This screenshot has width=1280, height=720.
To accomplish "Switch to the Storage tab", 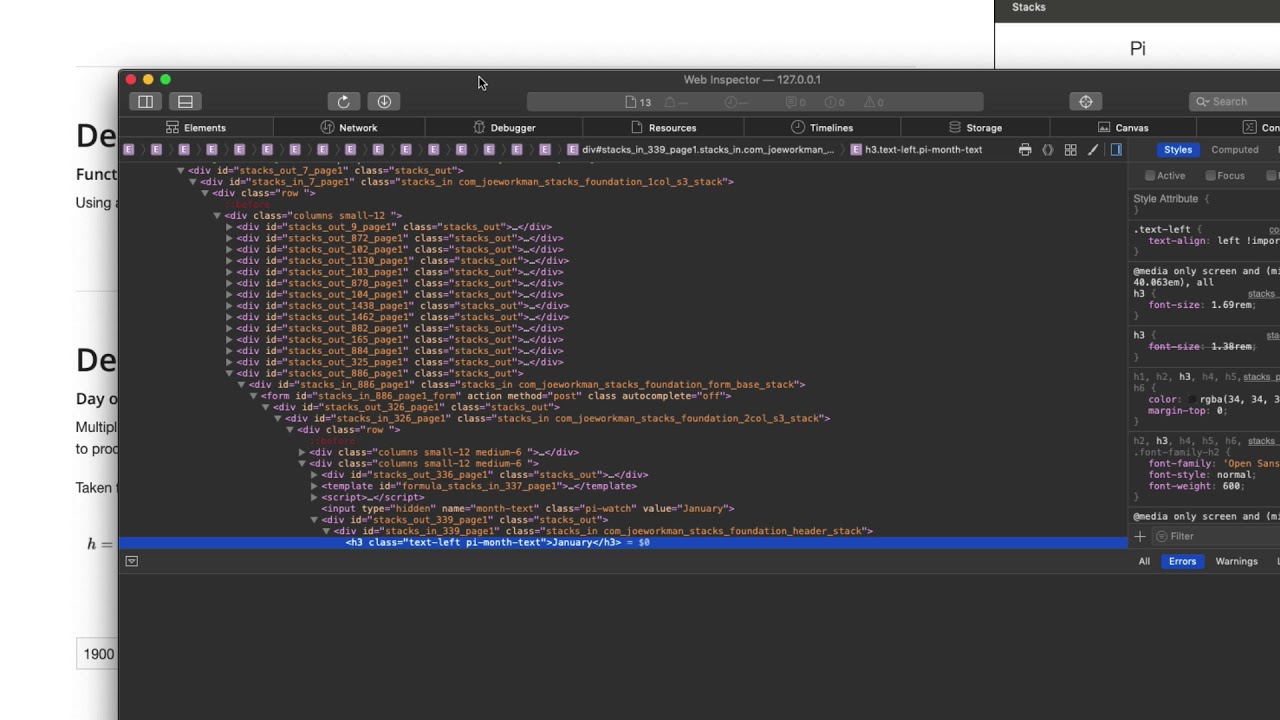I will point(975,128).
